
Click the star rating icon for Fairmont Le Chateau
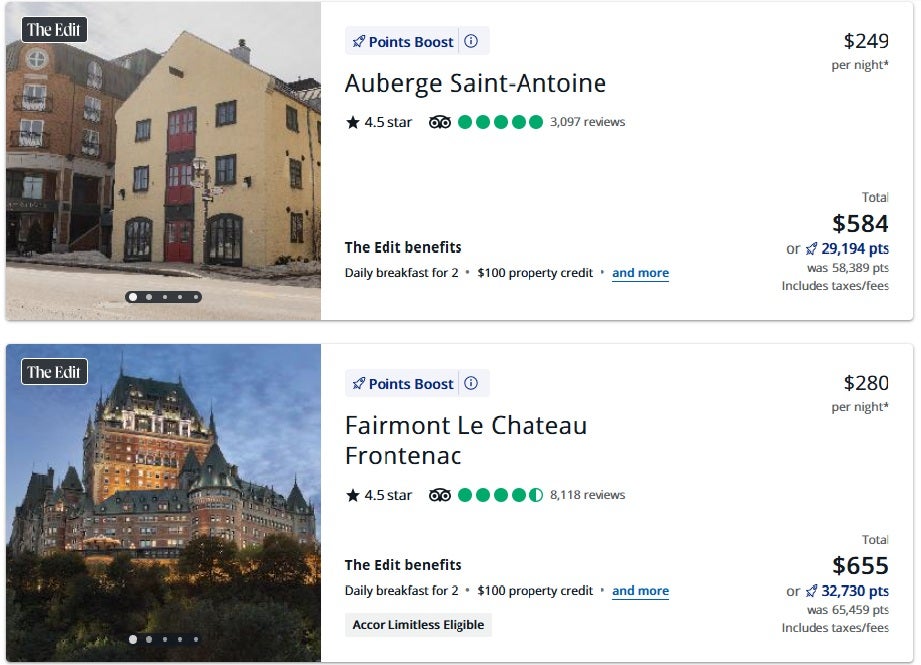352,495
